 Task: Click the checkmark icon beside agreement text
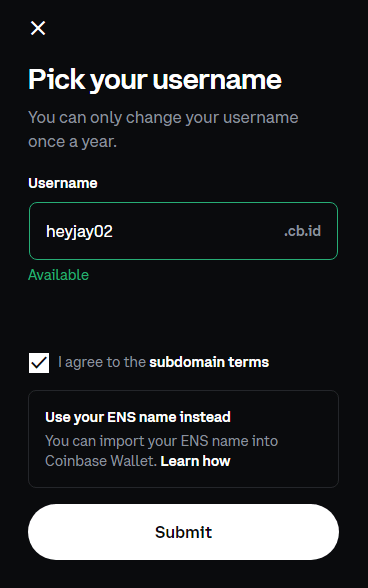39,363
